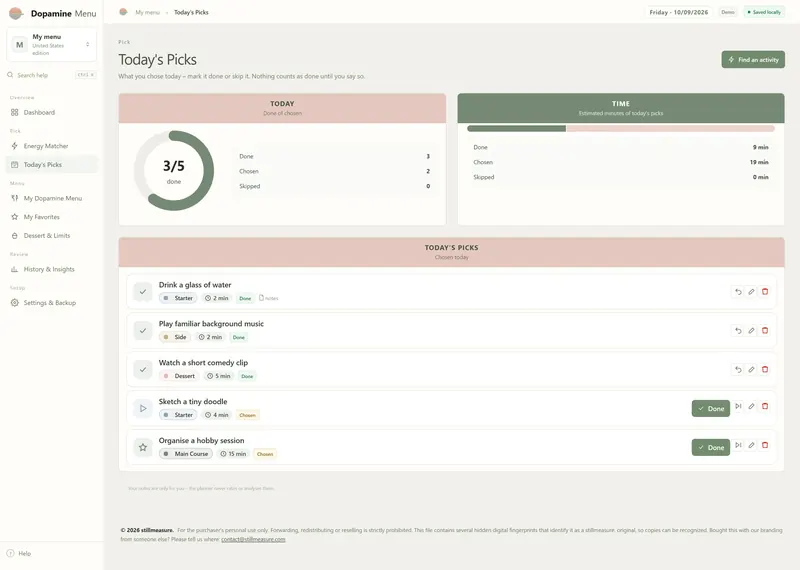Click the Friday 10/09/2026 date badge
Image resolution: width=800 pixels, height=570 pixels.
[x=679, y=12]
